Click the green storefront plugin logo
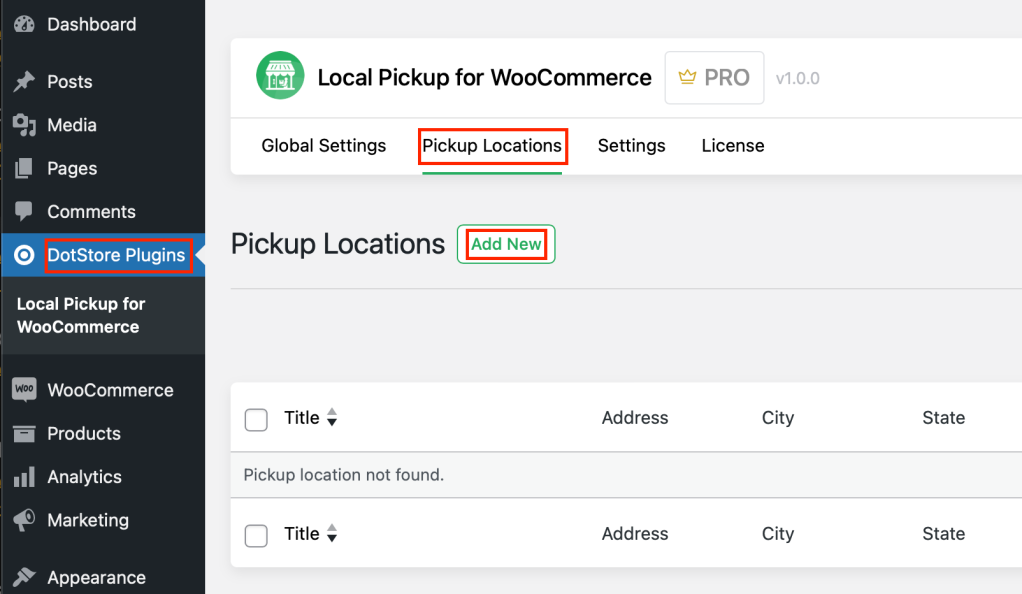This screenshot has height=594, width=1022. pyautogui.click(x=280, y=76)
